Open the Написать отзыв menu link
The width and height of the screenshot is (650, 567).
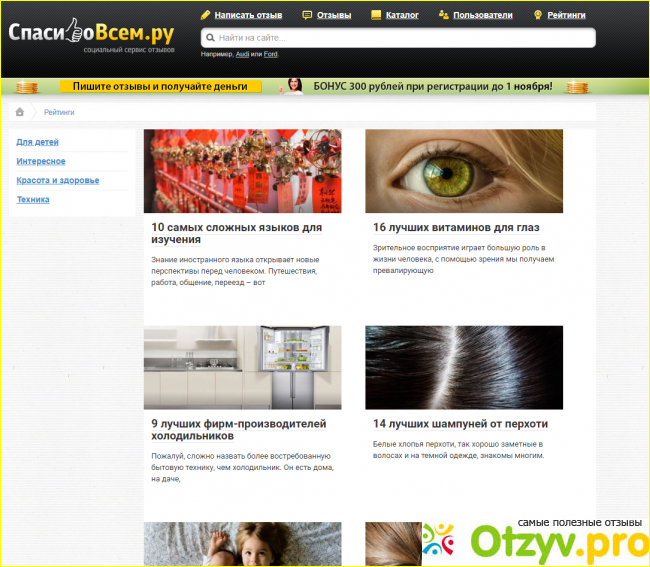tap(248, 15)
